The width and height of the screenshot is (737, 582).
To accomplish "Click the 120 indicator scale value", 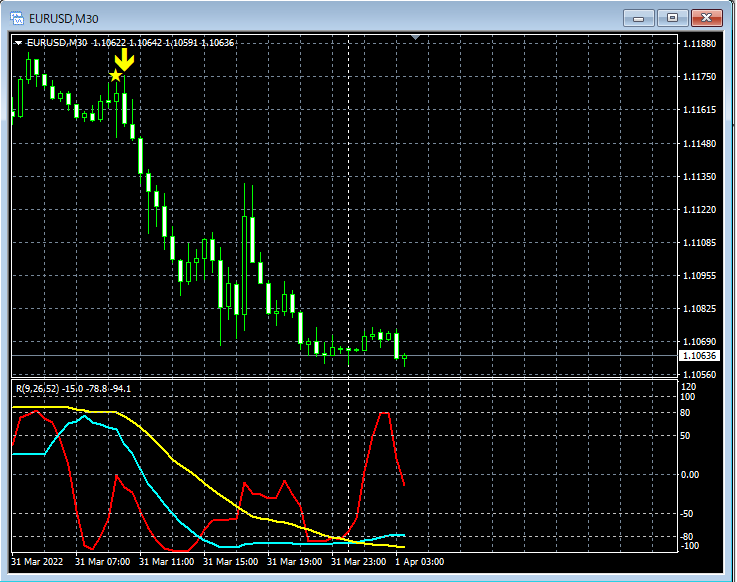I will pos(688,387).
